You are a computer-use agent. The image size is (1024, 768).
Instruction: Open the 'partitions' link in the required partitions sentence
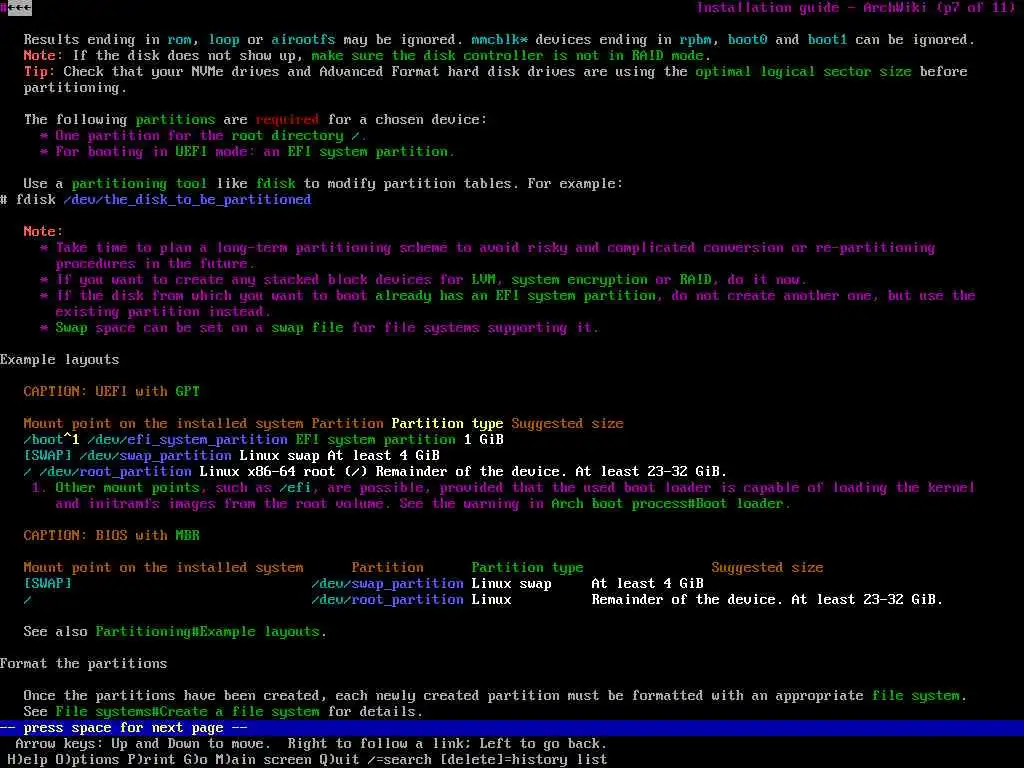[175, 120]
